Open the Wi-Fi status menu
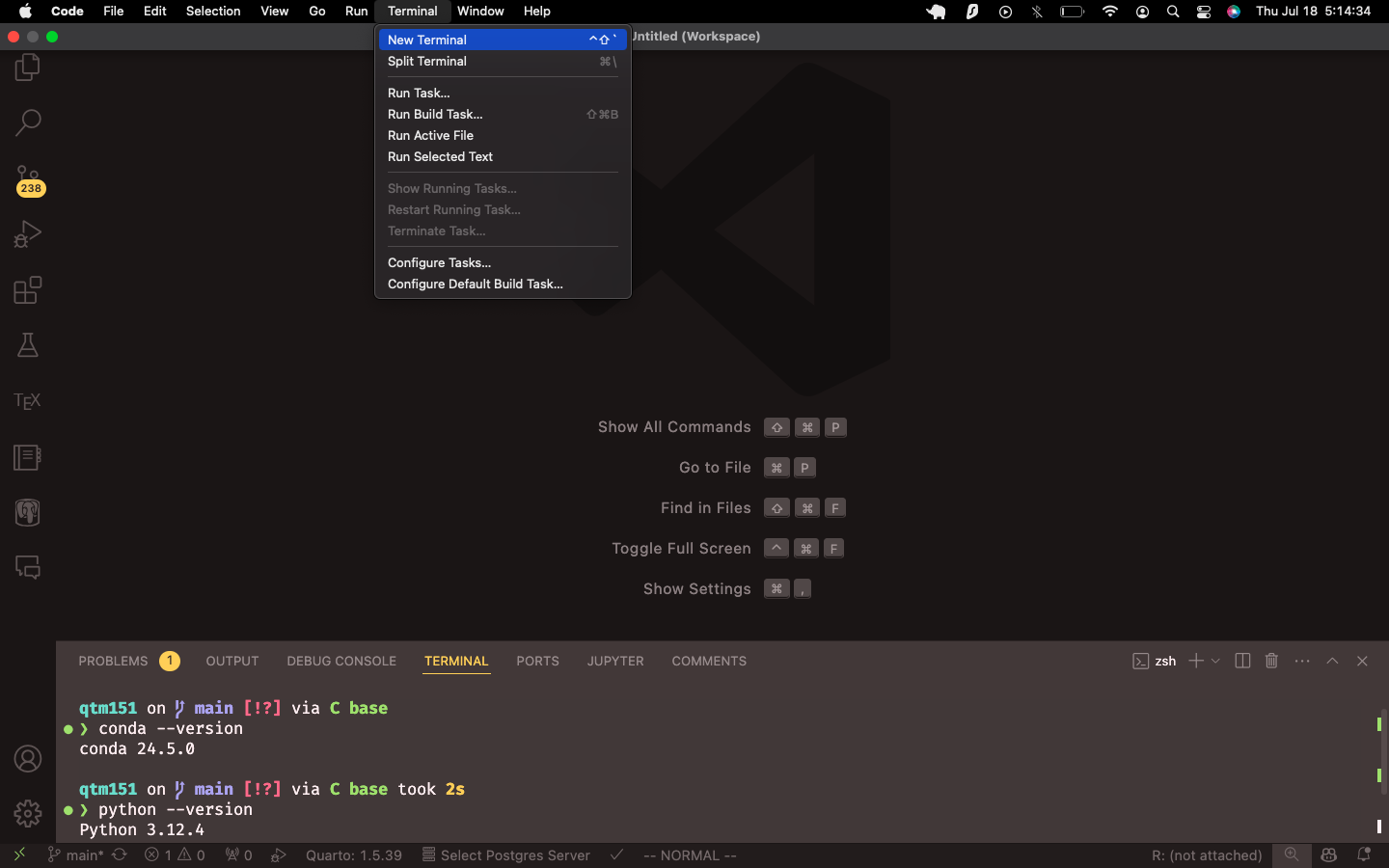1389x868 pixels. (1110, 12)
